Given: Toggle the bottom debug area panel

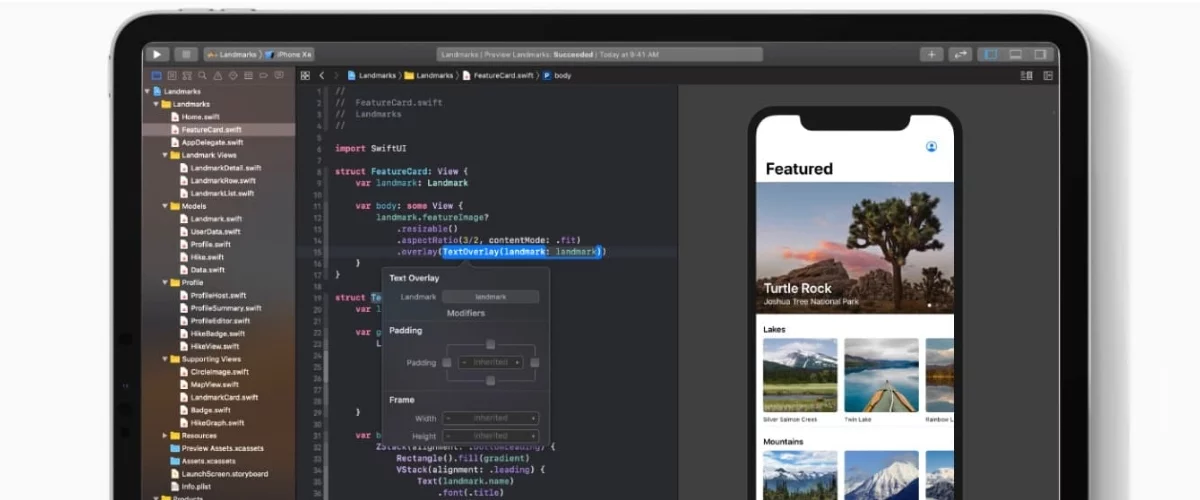Looking at the screenshot, I should click(1015, 54).
